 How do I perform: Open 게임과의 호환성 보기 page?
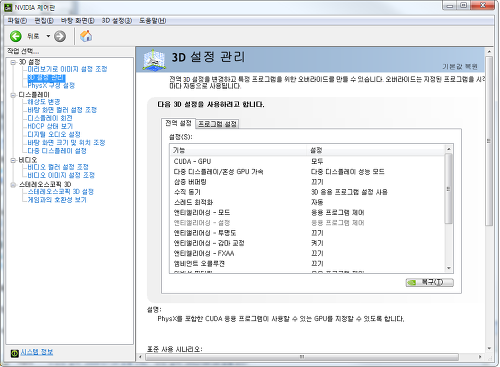point(57,200)
